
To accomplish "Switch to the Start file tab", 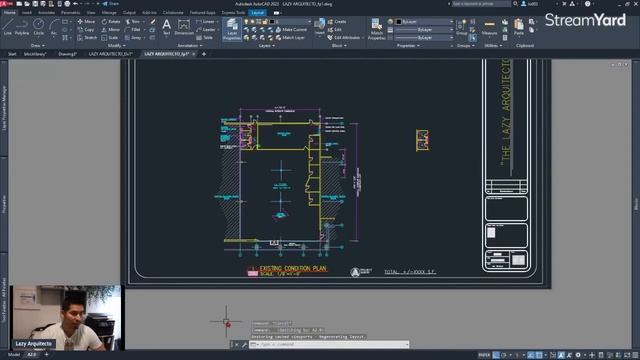I will (x=12, y=54).
